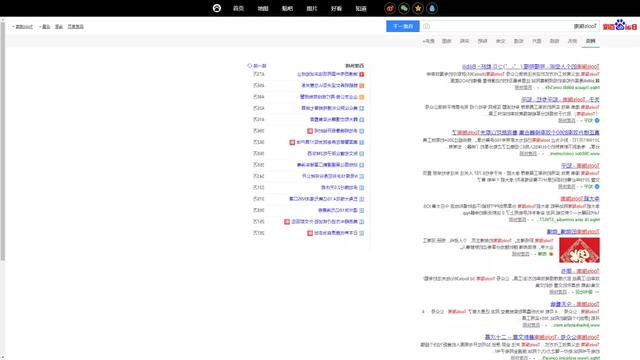Click 换一换 to refresh hot list
This screenshot has width=640, height=360.
pos(260,65)
